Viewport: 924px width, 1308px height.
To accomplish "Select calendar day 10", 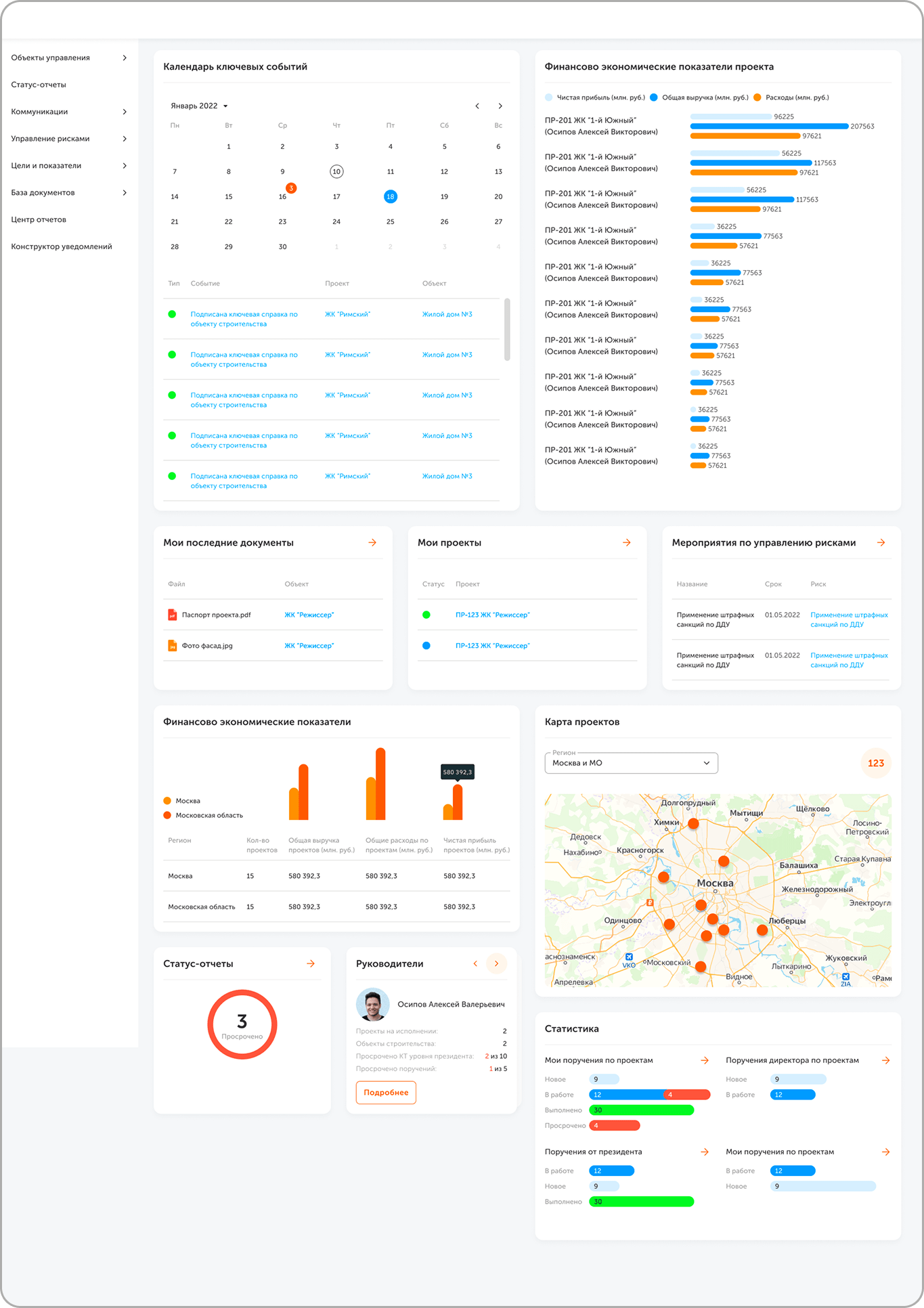I will pos(336,172).
